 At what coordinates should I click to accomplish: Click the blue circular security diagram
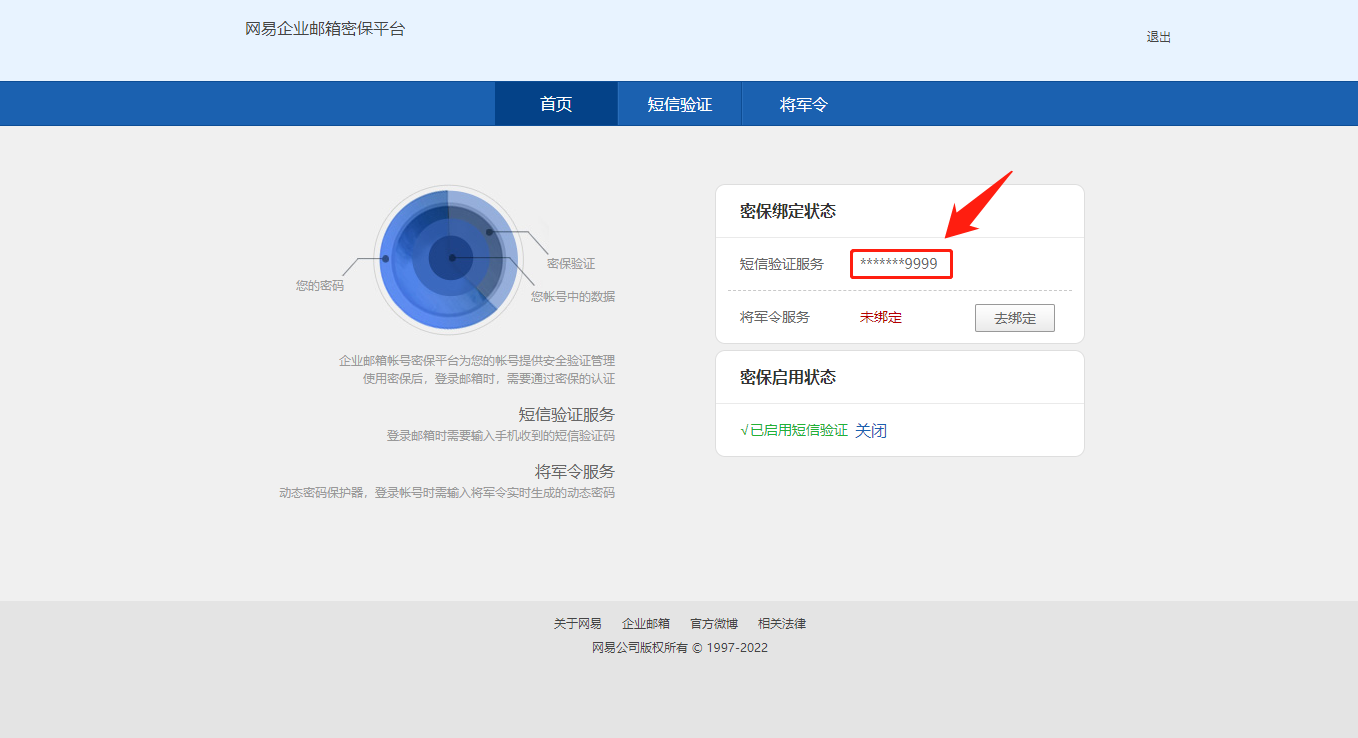click(447, 258)
